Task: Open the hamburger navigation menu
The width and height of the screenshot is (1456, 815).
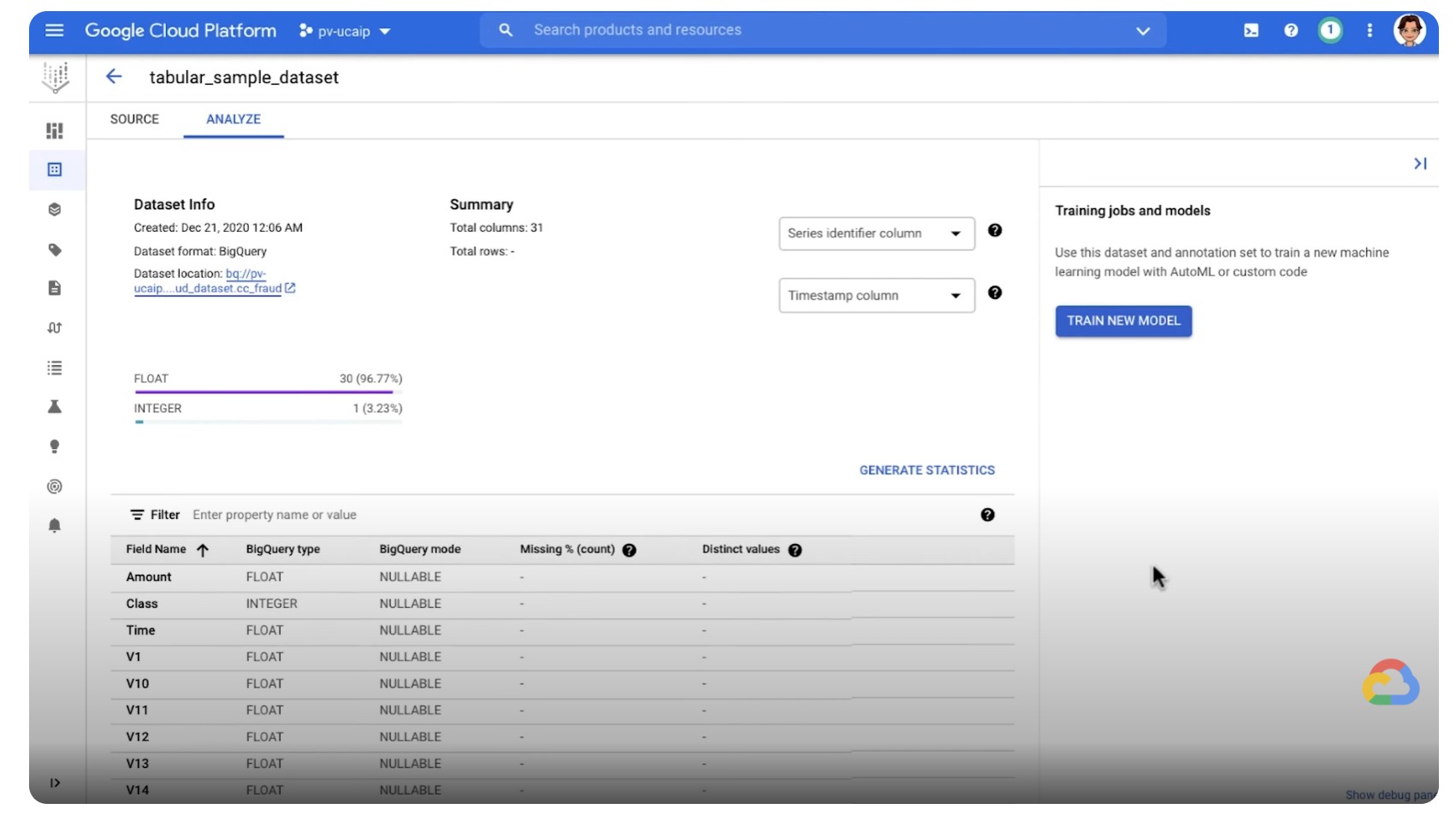Action: click(54, 31)
